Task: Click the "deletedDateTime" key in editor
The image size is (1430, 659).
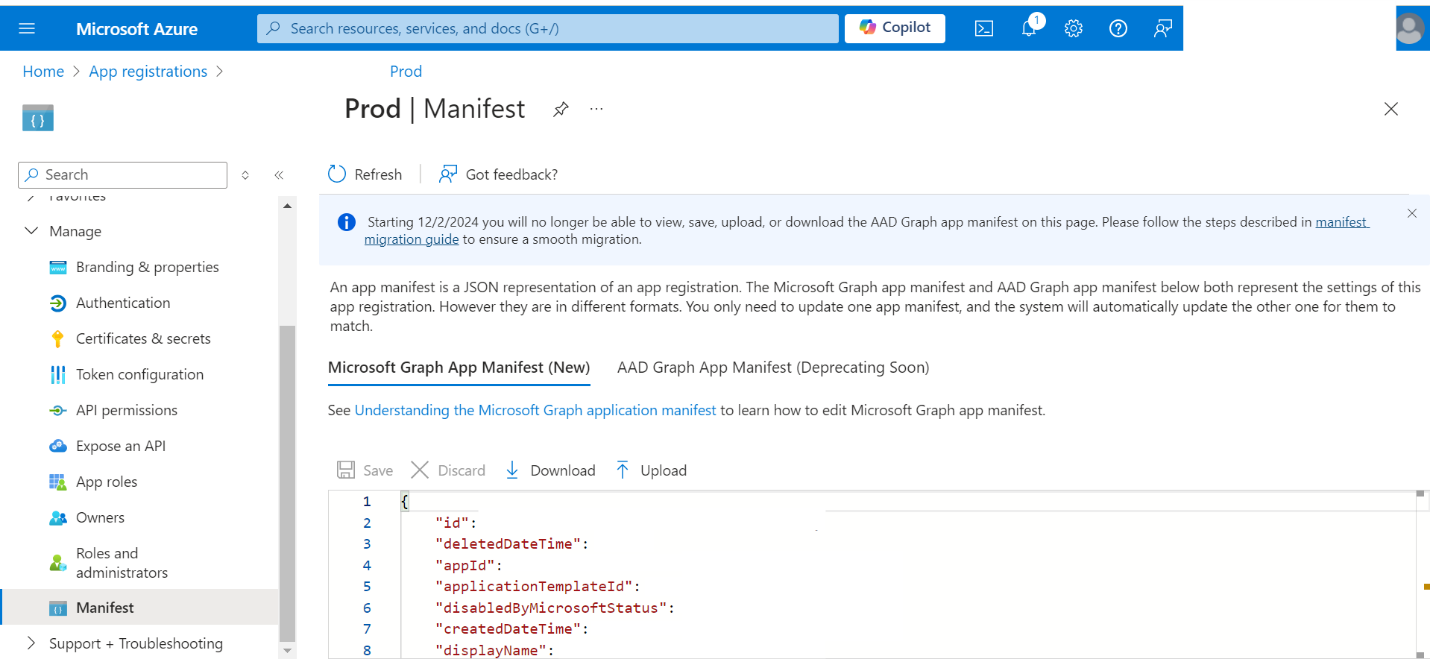Action: [x=513, y=544]
